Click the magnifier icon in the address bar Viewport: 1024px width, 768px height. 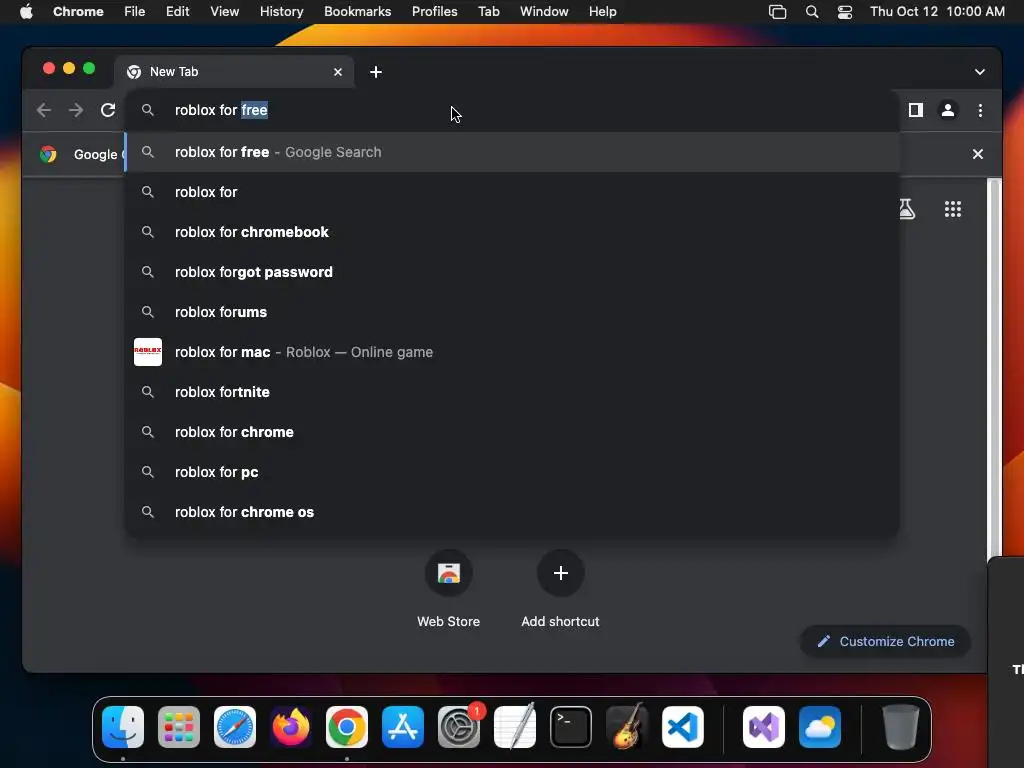point(148,110)
